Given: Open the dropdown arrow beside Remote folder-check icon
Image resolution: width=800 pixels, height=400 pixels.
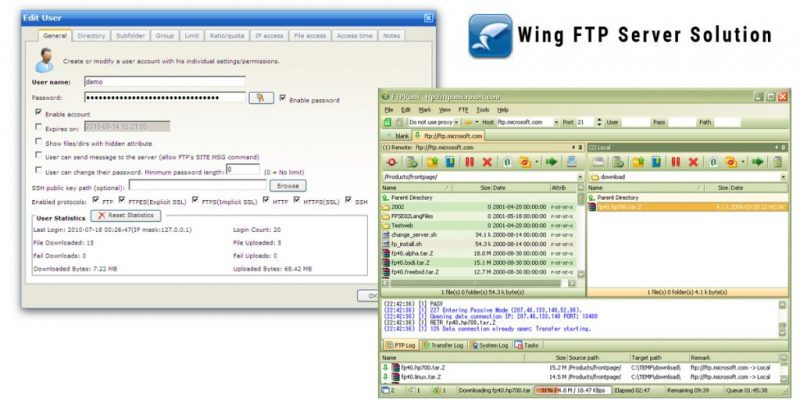Looking at the screenshot, I should pyautogui.click(x=537, y=162).
